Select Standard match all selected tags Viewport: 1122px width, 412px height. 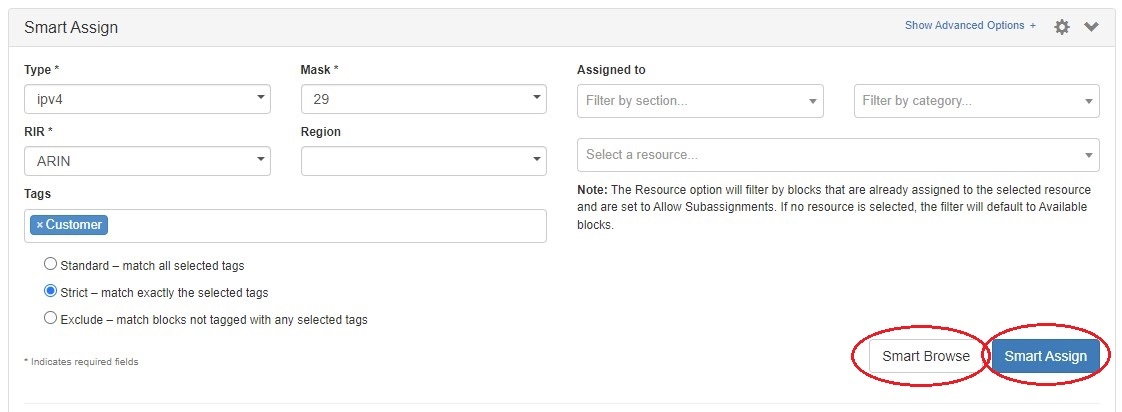(x=50, y=265)
